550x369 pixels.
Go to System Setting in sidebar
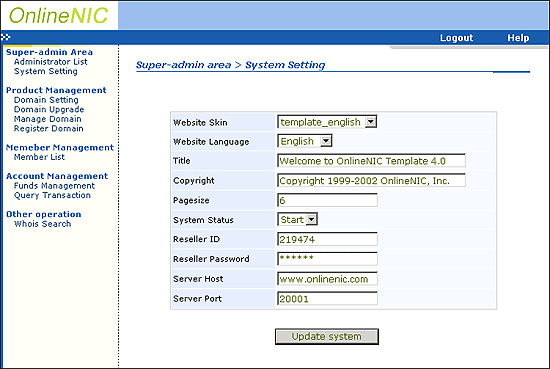coord(46,71)
